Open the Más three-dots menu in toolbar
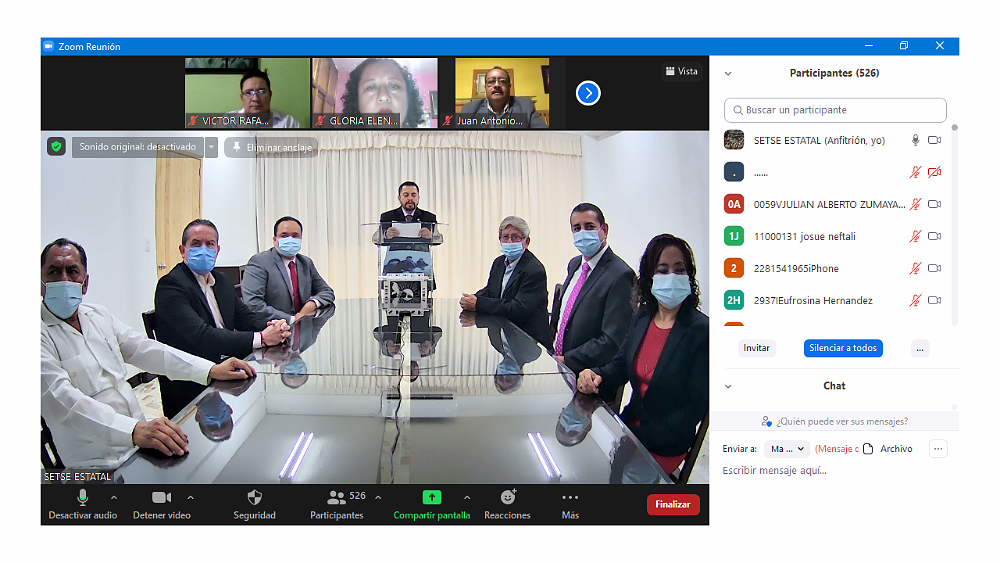 (x=570, y=497)
